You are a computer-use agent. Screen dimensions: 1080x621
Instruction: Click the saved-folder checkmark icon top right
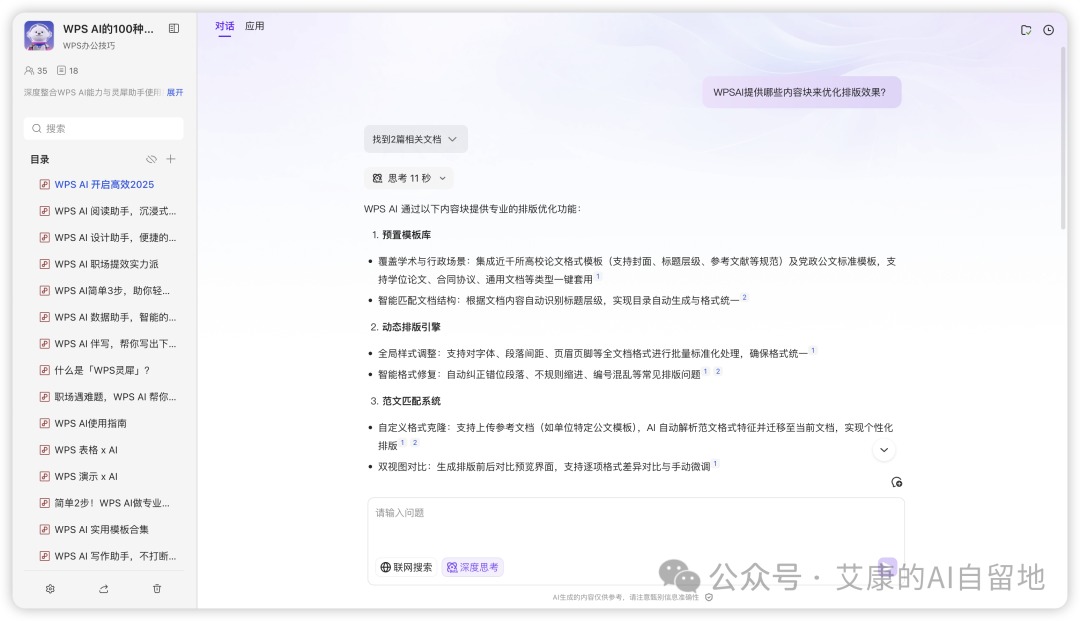click(x=1026, y=30)
